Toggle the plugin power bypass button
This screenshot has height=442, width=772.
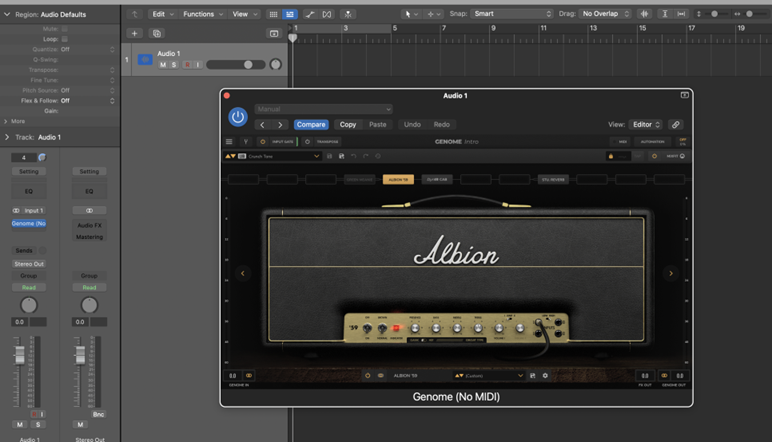238,117
